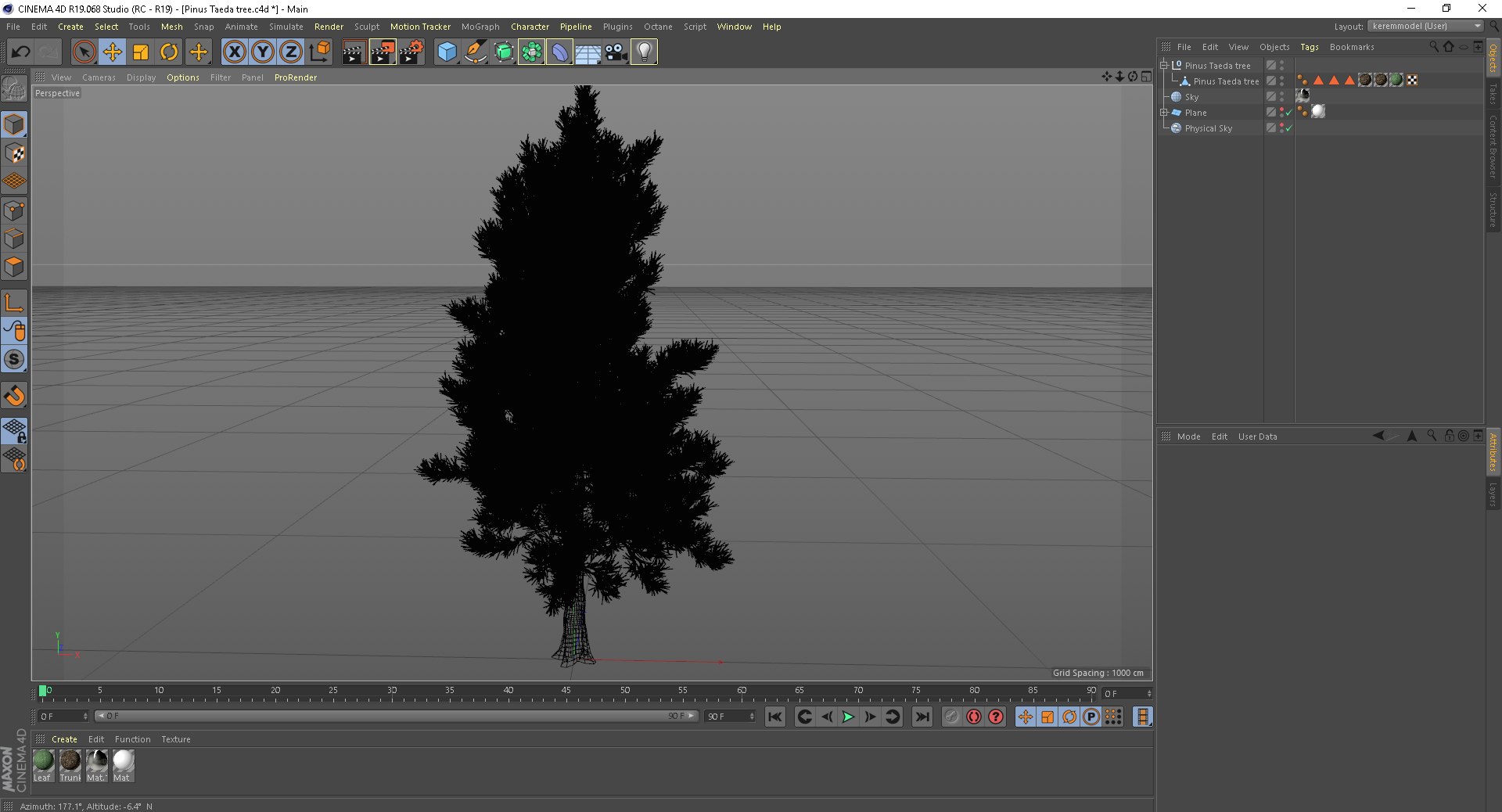Screen dimensions: 1502x812
Task: Switch to Texture mode in left toolbar
Action: click(15, 153)
